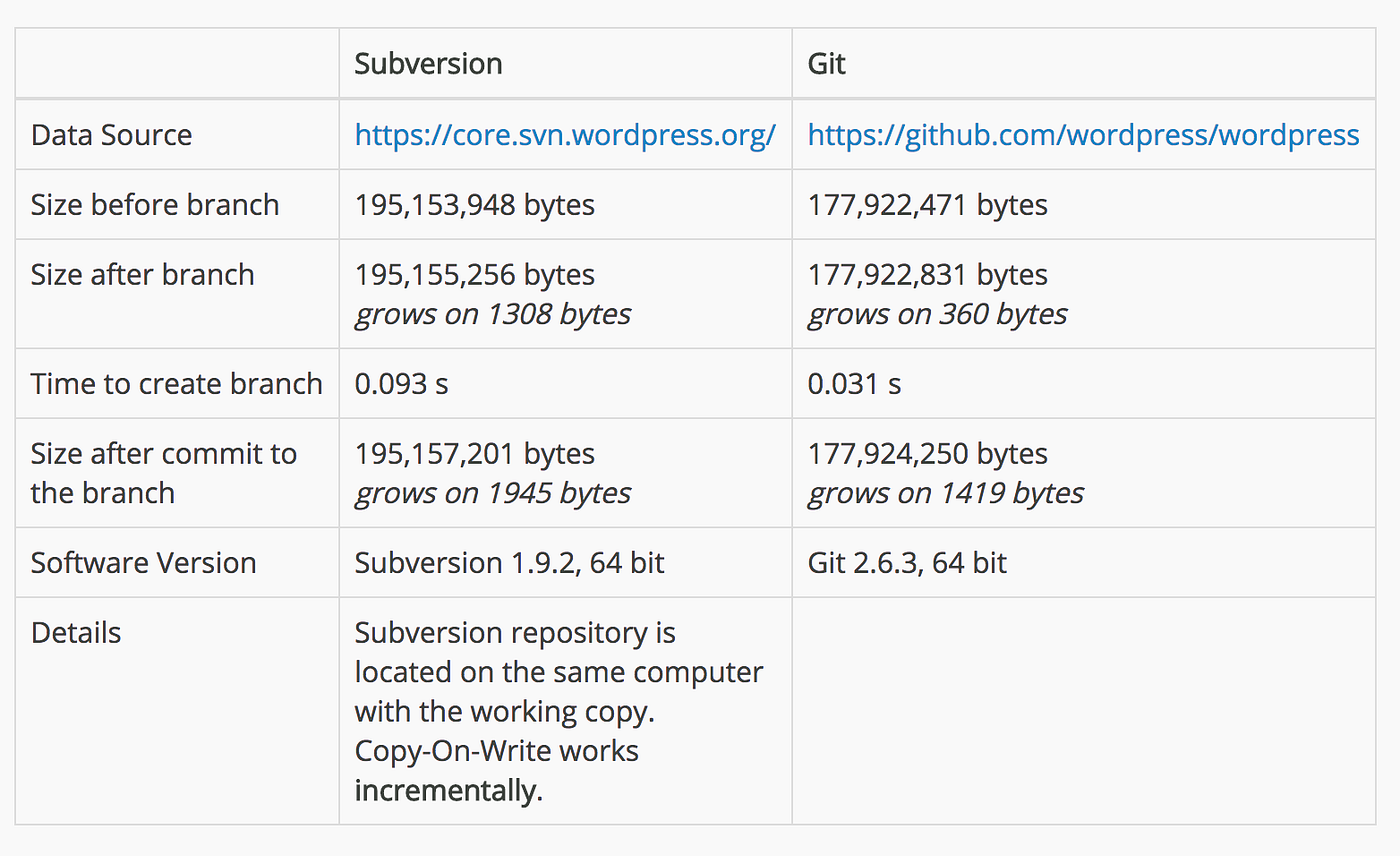Image resolution: width=1400 pixels, height=856 pixels.
Task: Click the grows on 1308 bytes text
Action: (493, 314)
